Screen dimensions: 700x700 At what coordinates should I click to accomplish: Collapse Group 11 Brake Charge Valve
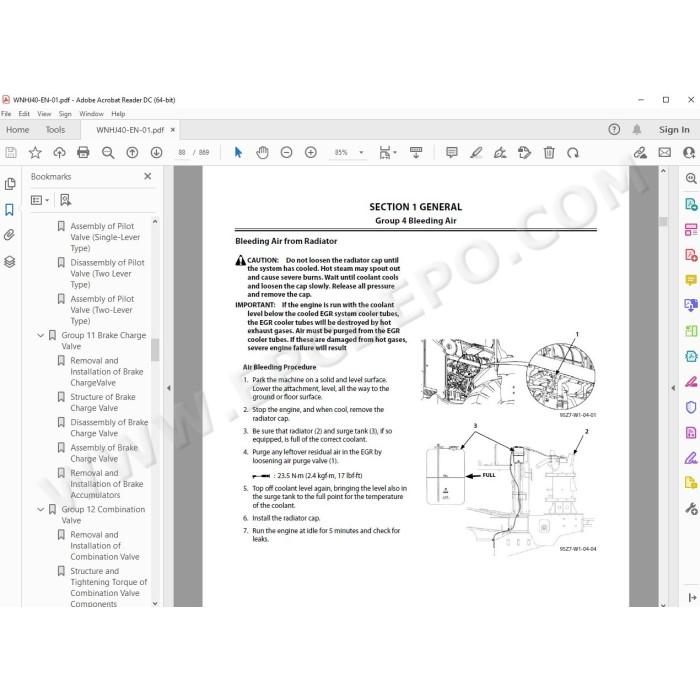[41, 335]
